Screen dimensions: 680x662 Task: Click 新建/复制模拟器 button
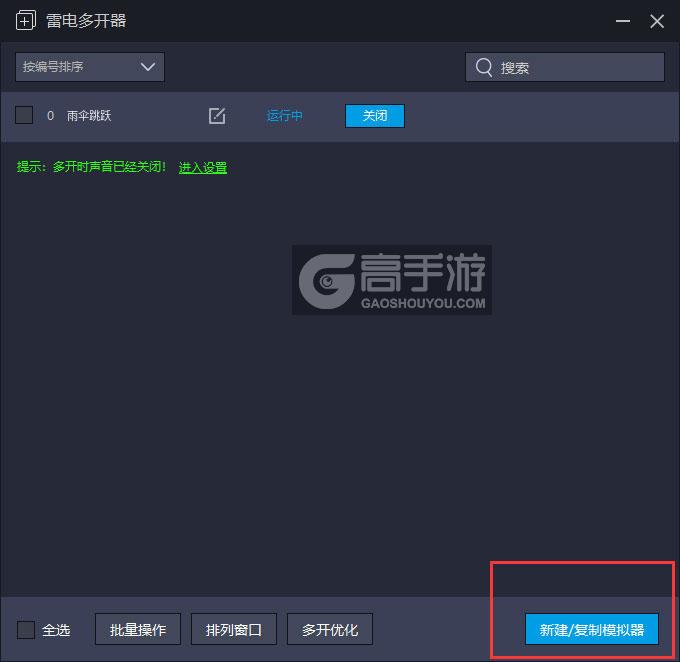[x=592, y=629]
